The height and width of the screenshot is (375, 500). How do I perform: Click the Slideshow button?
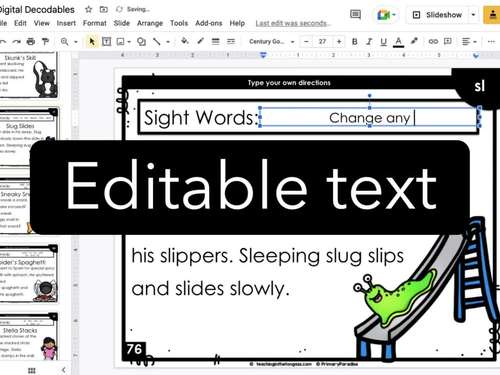pyautogui.click(x=438, y=15)
